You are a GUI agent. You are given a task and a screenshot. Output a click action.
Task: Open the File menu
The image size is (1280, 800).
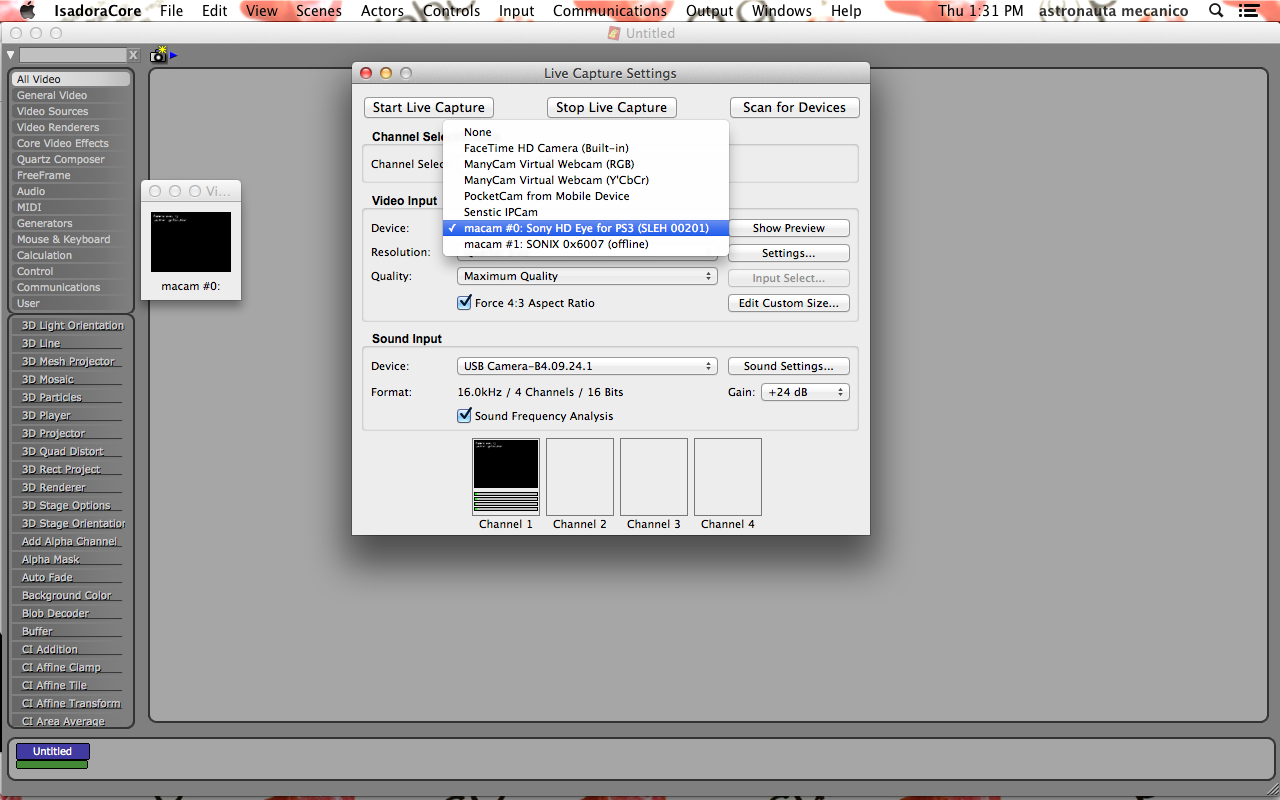tap(172, 11)
